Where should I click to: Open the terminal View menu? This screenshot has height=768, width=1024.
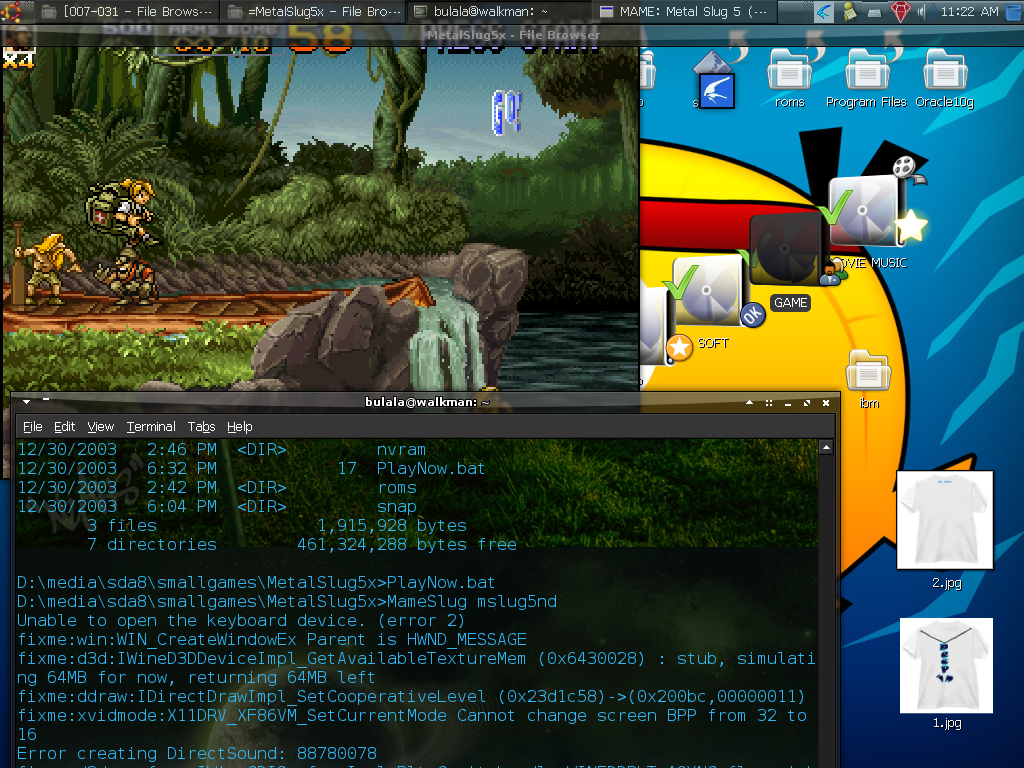[x=101, y=426]
